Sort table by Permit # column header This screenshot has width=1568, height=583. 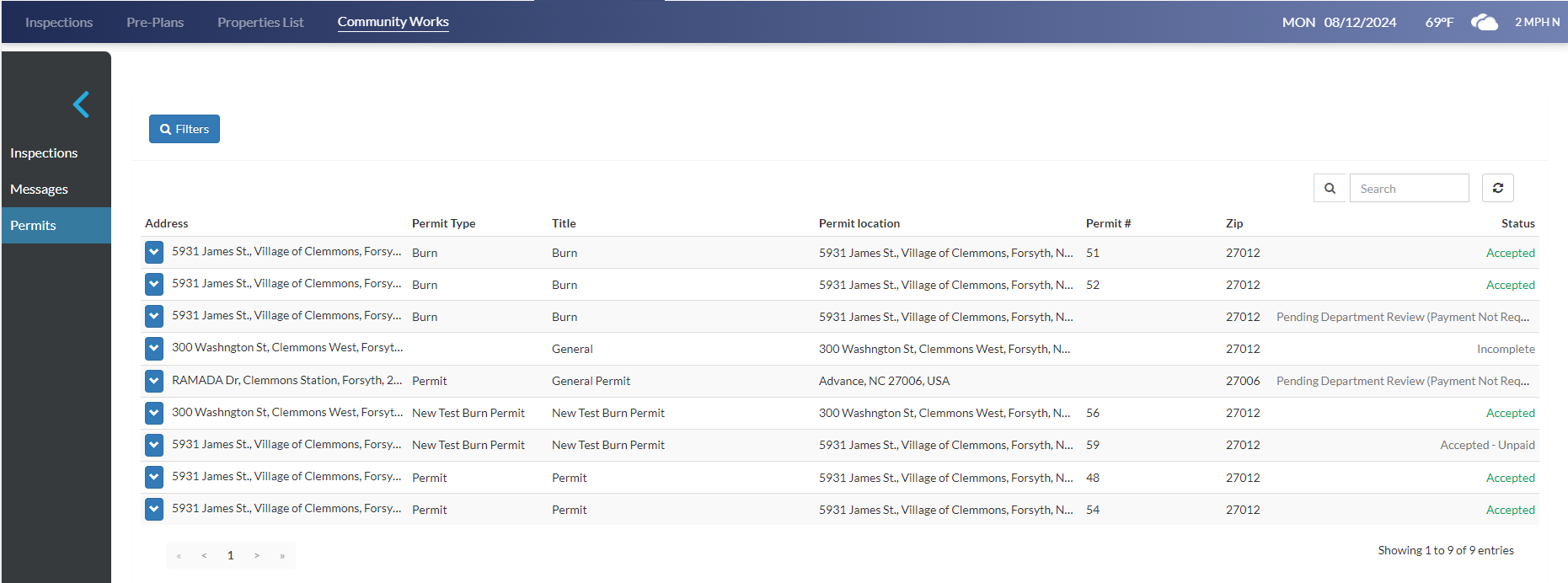(x=1108, y=223)
